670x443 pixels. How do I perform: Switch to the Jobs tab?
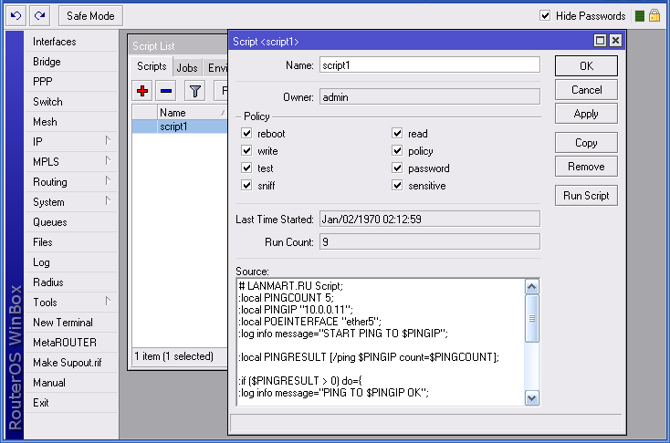[x=187, y=67]
